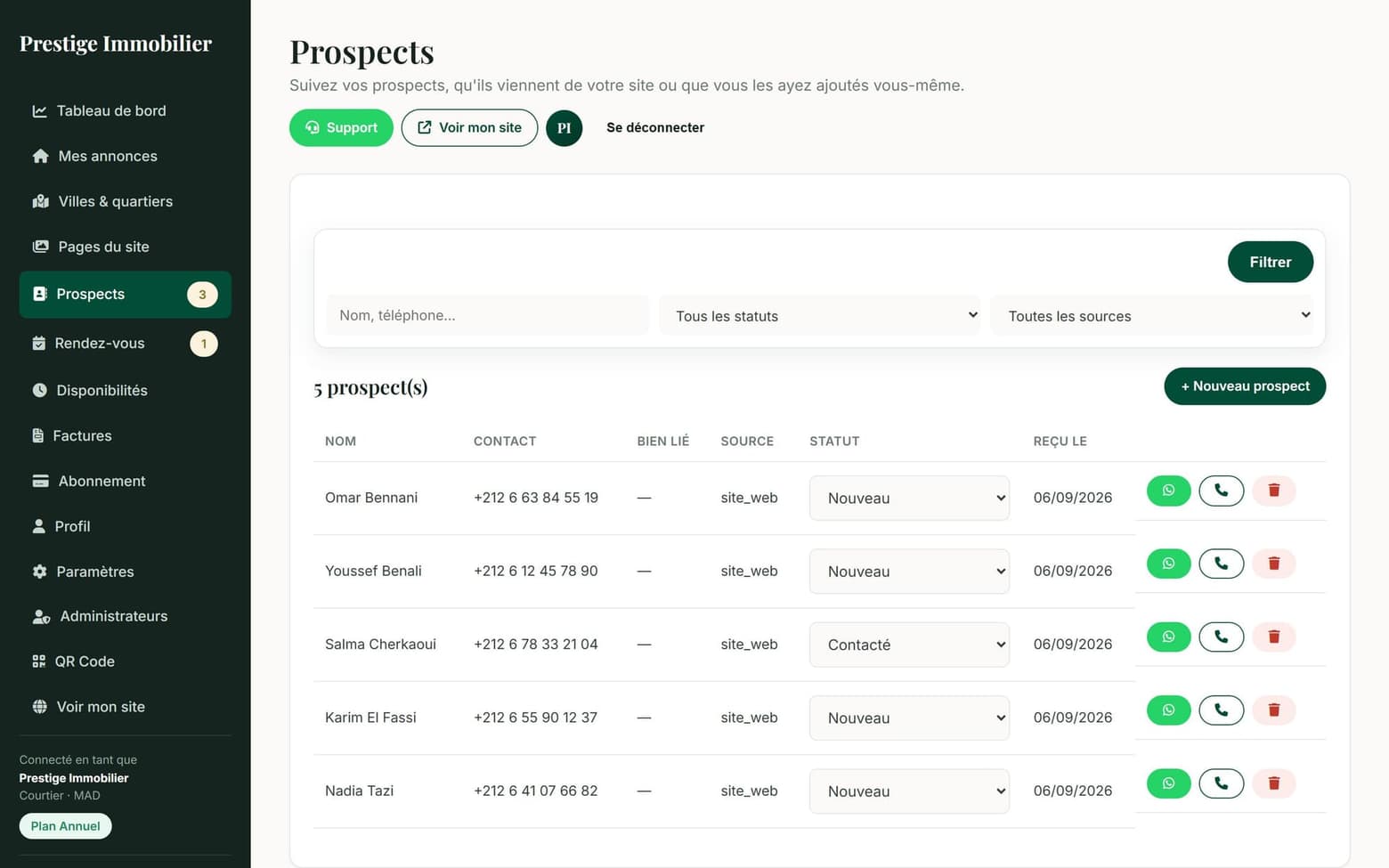Call Nadia Tazi via phone icon
1389x868 pixels.
point(1221,783)
